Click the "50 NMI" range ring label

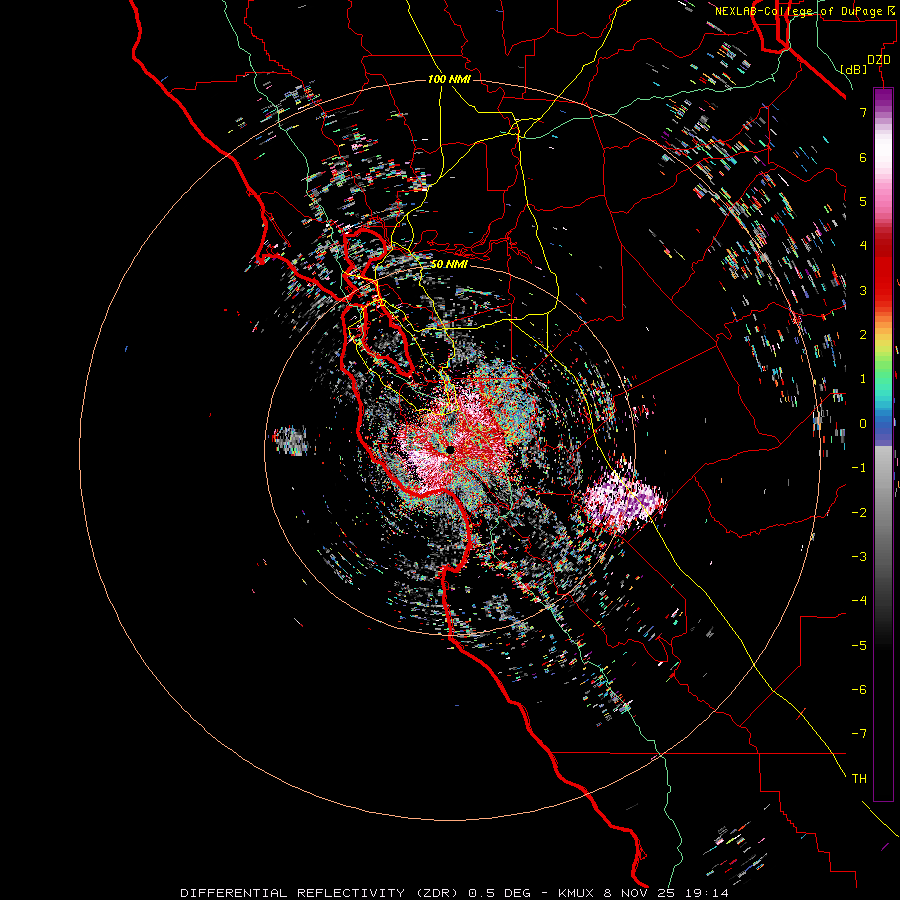pyautogui.click(x=449, y=264)
